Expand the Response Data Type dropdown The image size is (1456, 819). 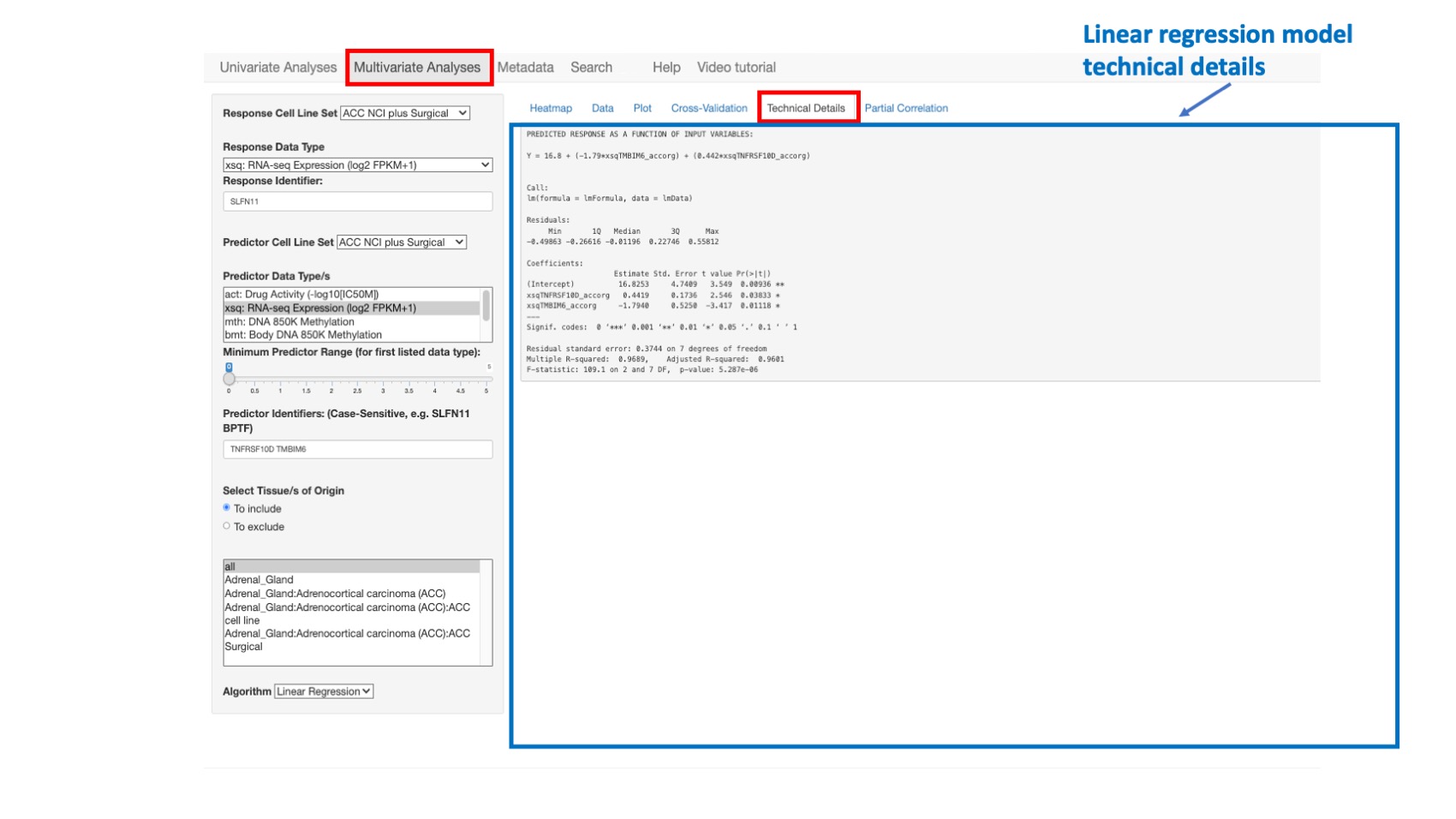(357, 164)
